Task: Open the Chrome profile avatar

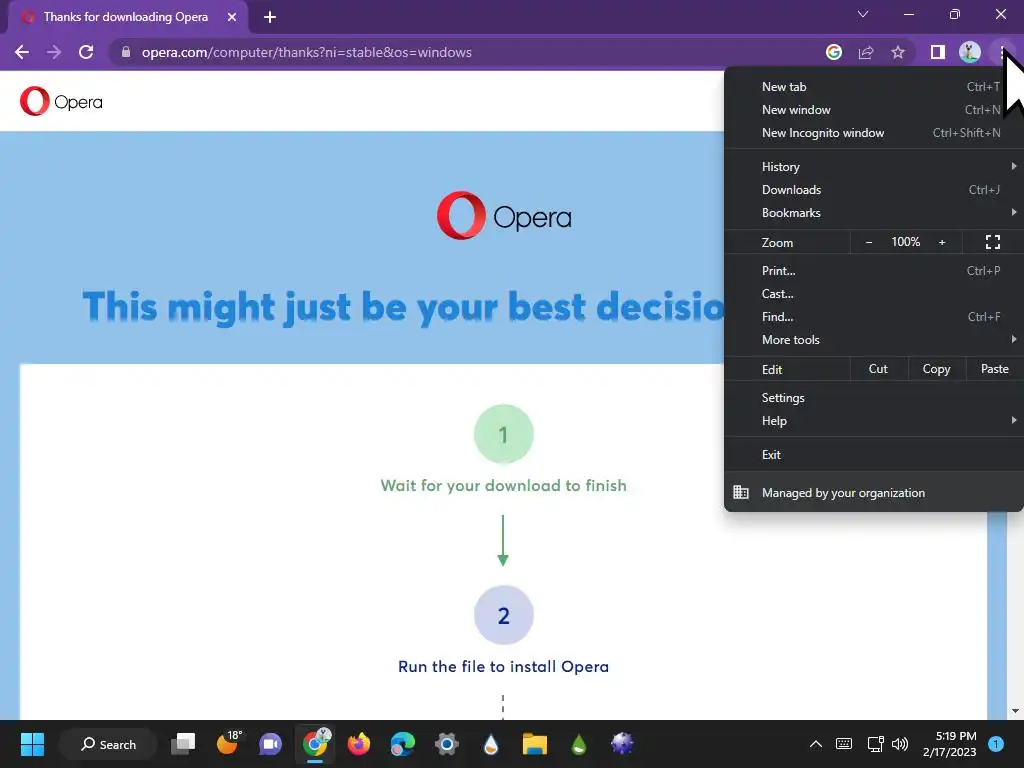Action: 970,52
